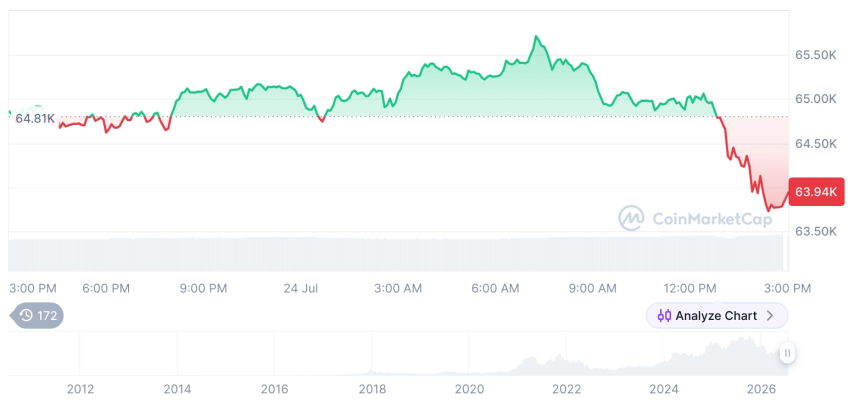This screenshot has width=860, height=401.
Task: Click the candlestick icon in Analyze Chart
Action: click(664, 316)
